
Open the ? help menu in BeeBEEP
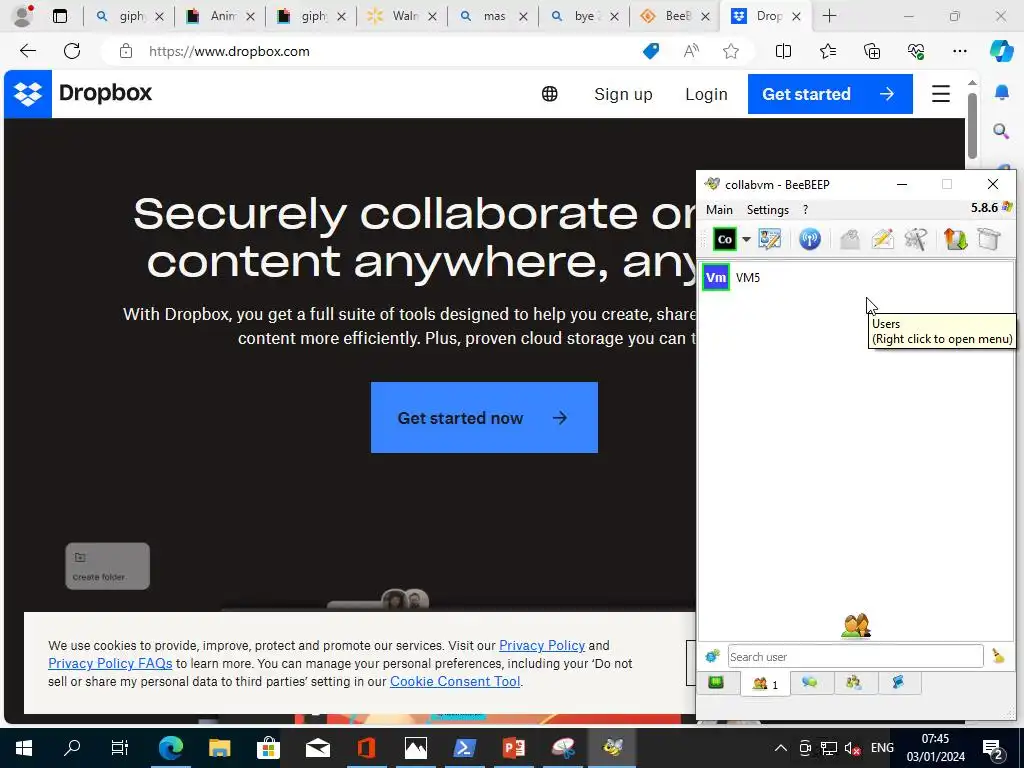805,210
